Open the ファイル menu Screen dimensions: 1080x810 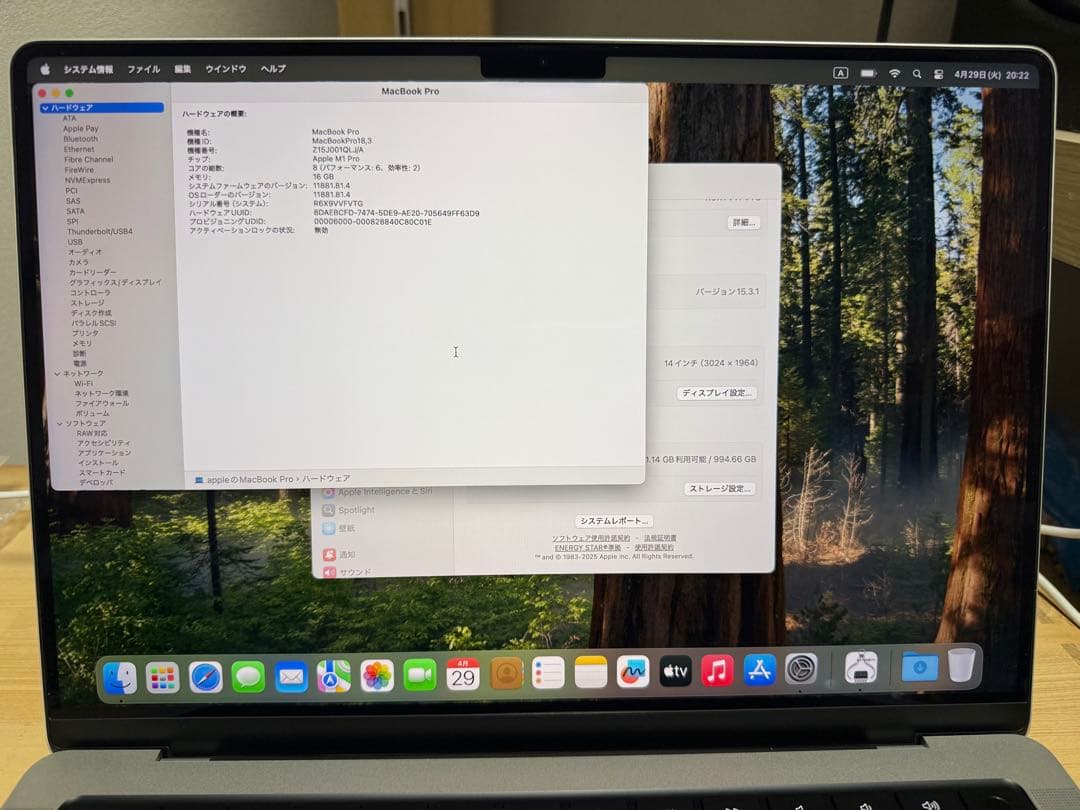[143, 70]
